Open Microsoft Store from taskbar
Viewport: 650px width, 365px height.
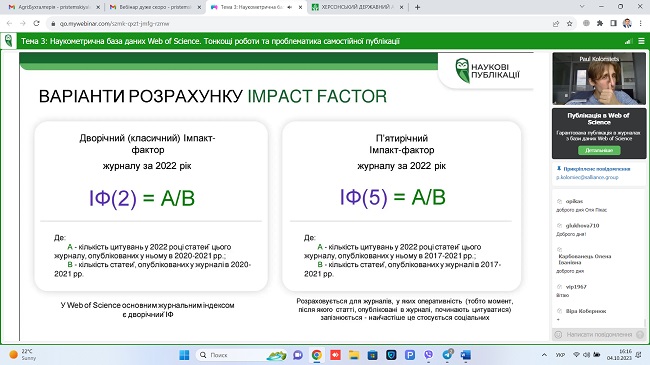[x=373, y=355]
